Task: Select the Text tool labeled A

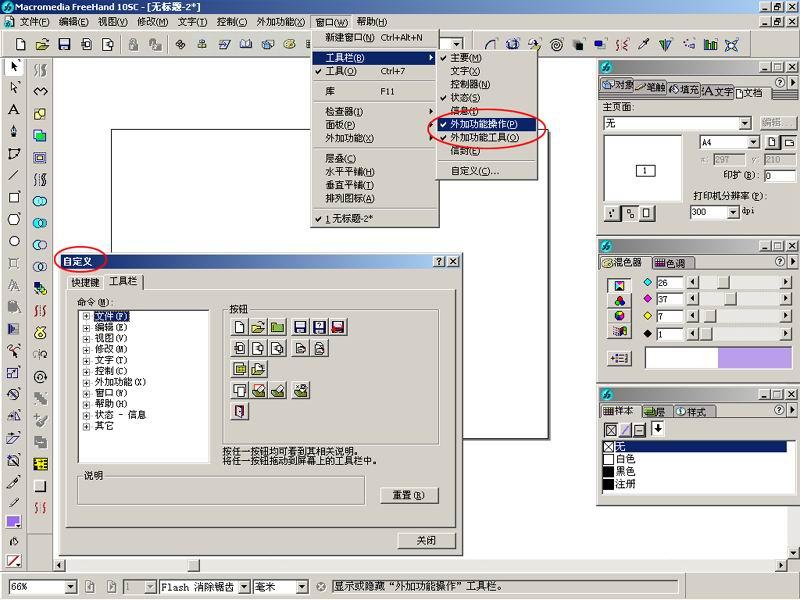Action: (x=14, y=110)
